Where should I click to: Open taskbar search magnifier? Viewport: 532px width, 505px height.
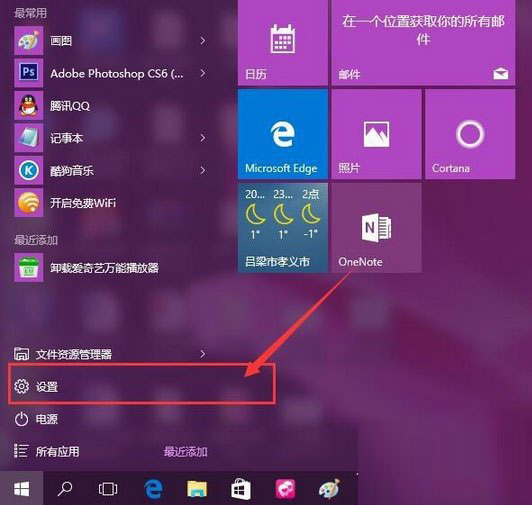[65, 489]
